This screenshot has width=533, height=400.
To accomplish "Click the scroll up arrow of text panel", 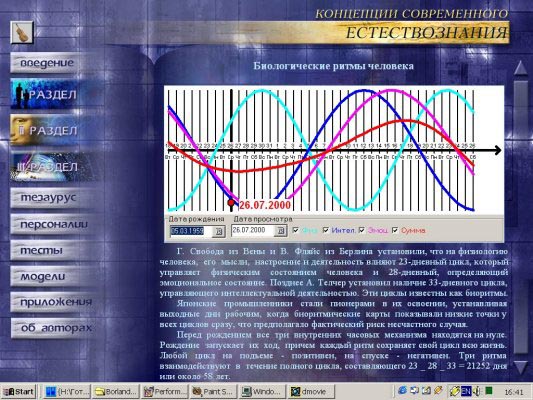I will click(x=520, y=68).
